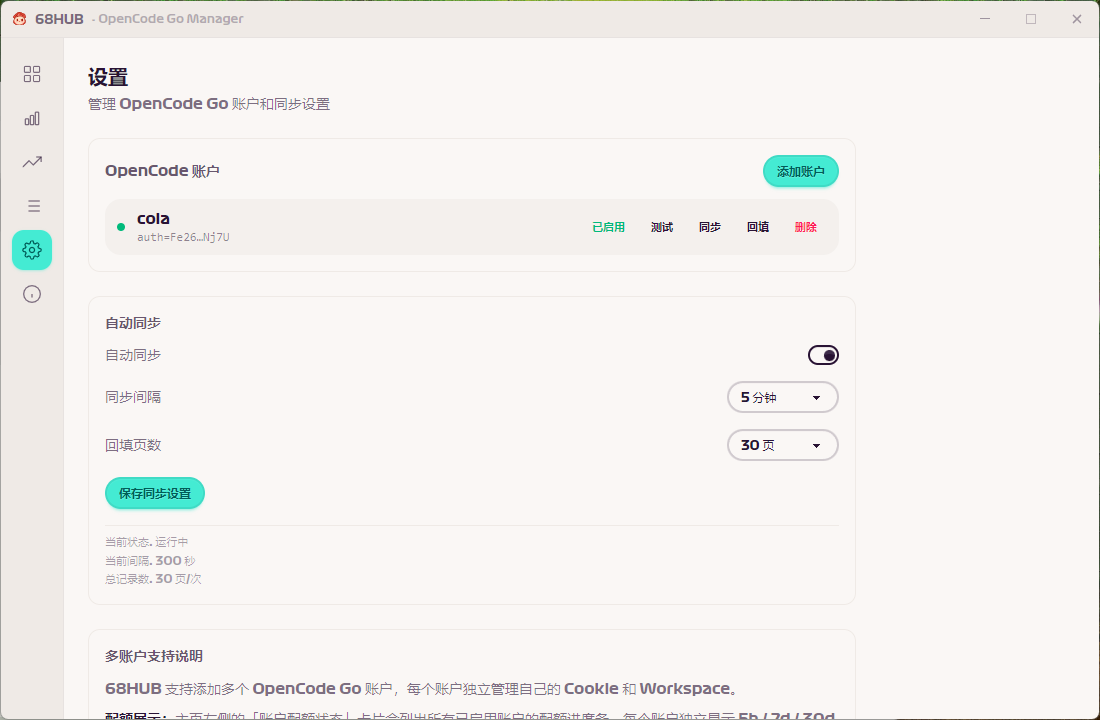1100x720 pixels.
Task: Click the OpenCode 账户 section title
Action: (162, 171)
